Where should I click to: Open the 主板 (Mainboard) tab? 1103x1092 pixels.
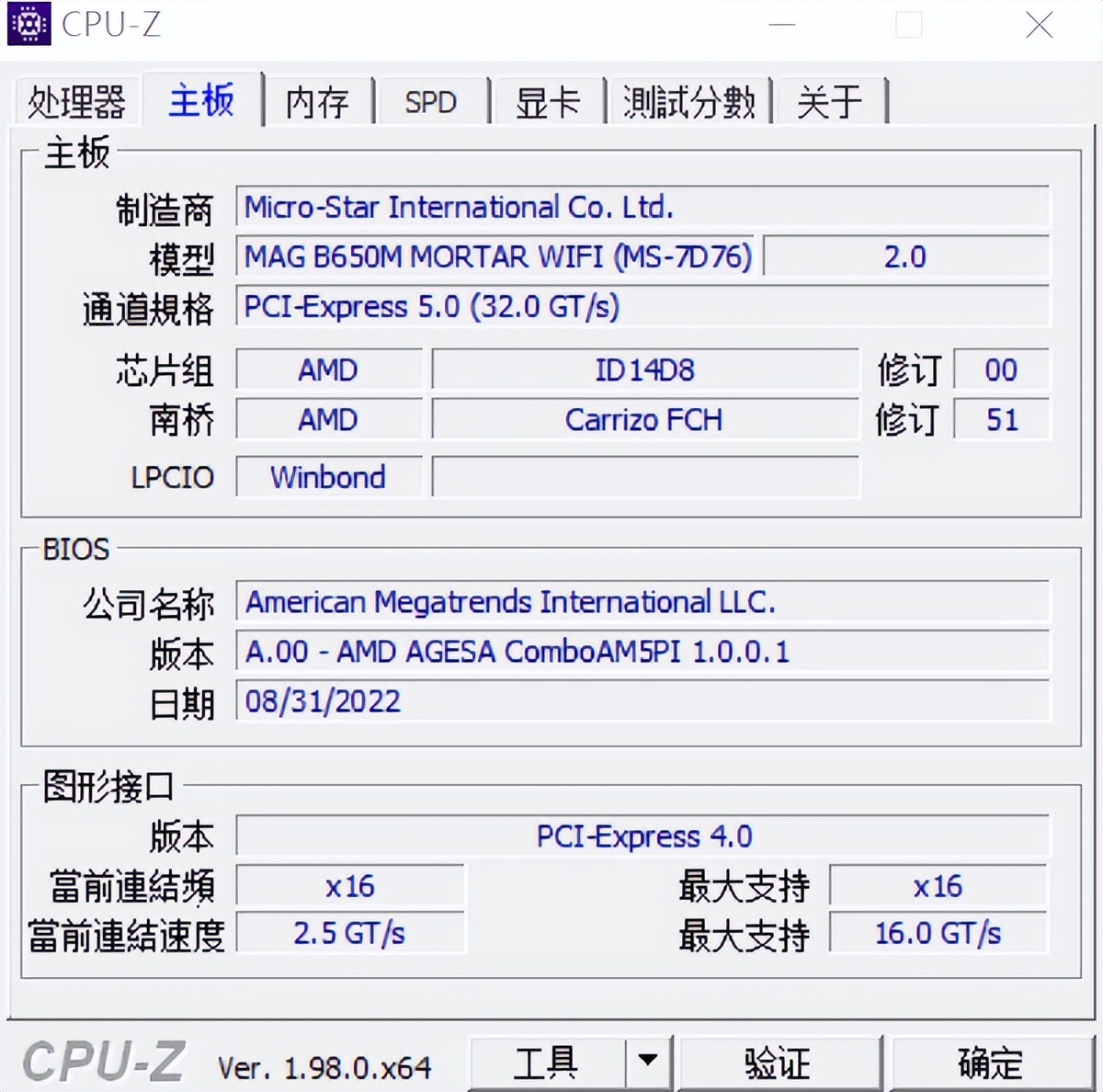click(200, 101)
